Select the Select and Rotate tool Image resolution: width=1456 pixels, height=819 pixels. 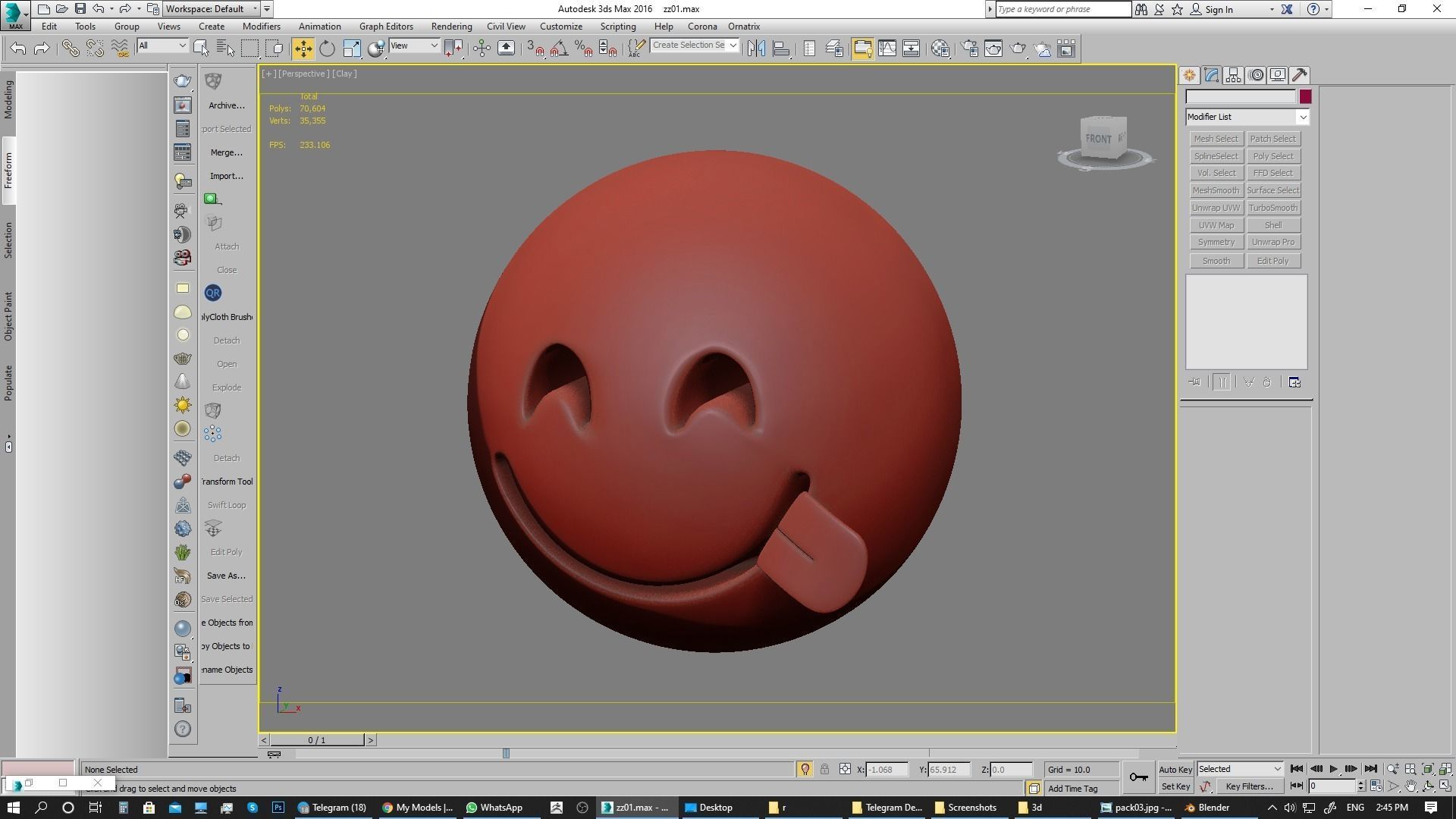coord(327,49)
